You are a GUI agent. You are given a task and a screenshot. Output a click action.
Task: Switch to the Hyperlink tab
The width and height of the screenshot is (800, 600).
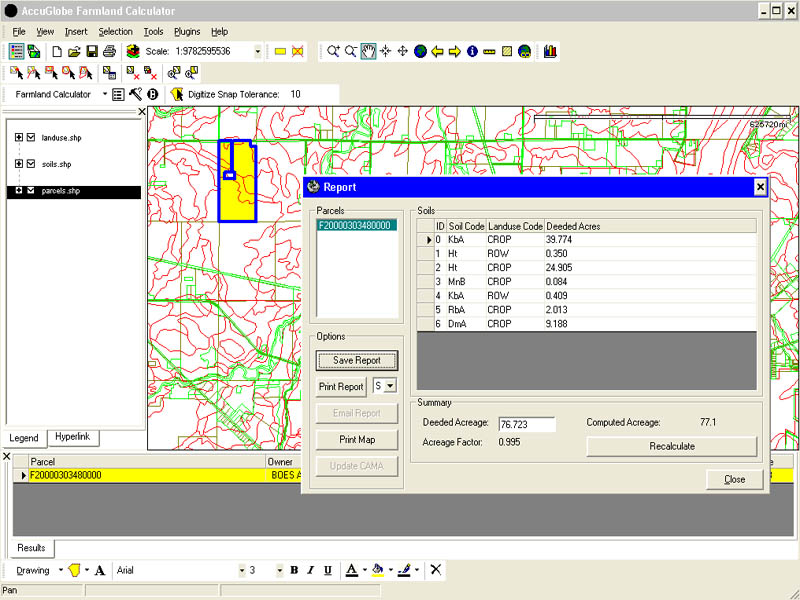pyautogui.click(x=72, y=437)
